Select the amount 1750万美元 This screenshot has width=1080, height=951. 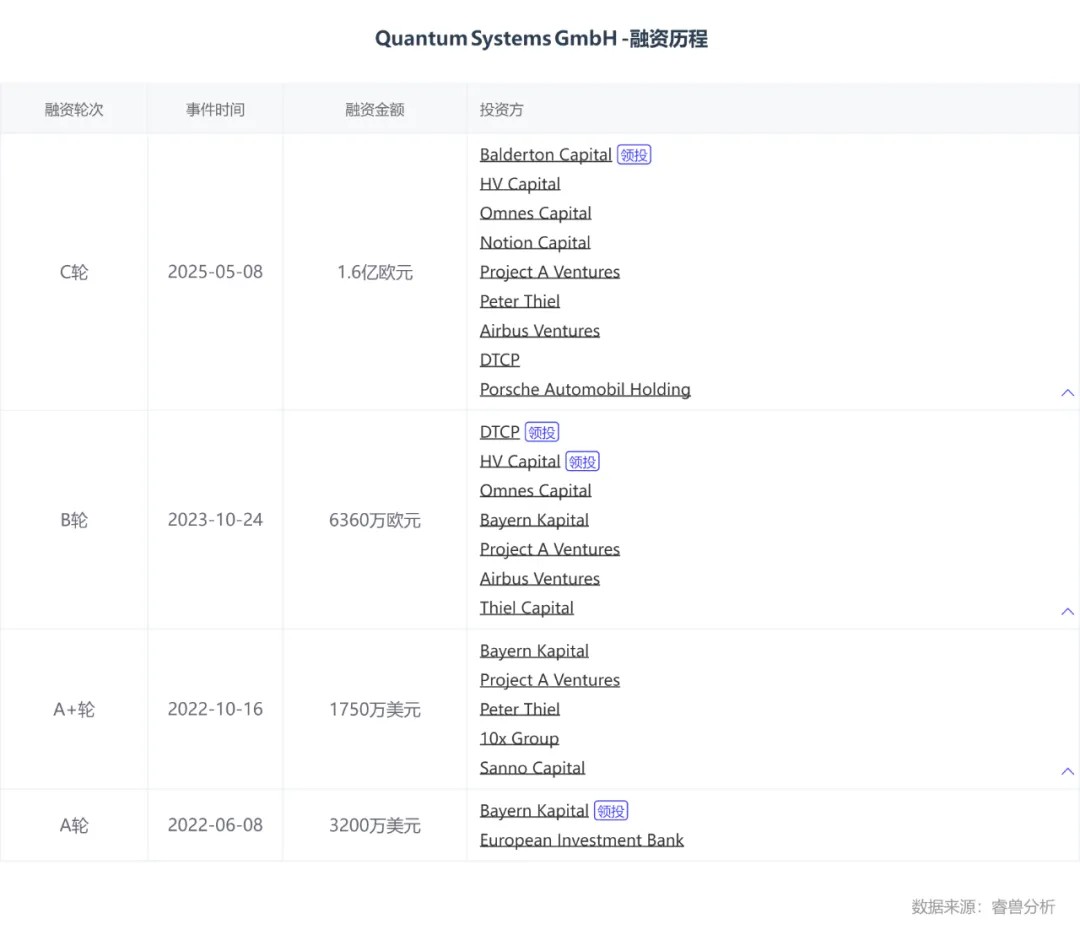coord(375,709)
